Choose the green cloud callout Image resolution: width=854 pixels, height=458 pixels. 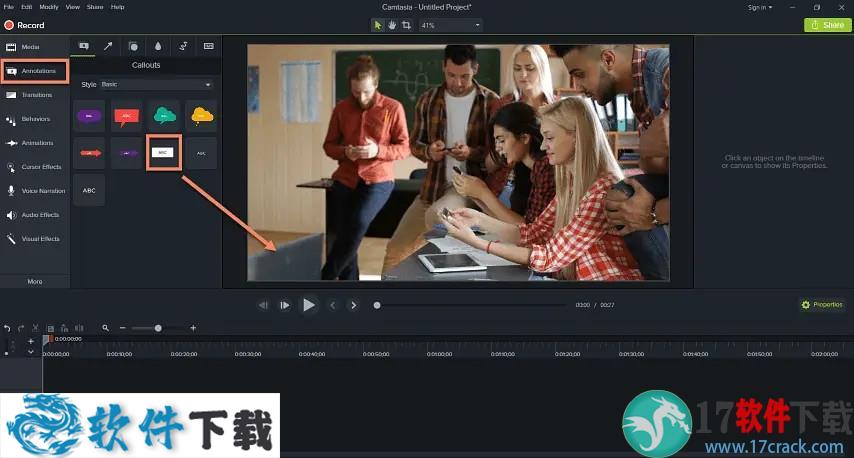tap(164, 115)
